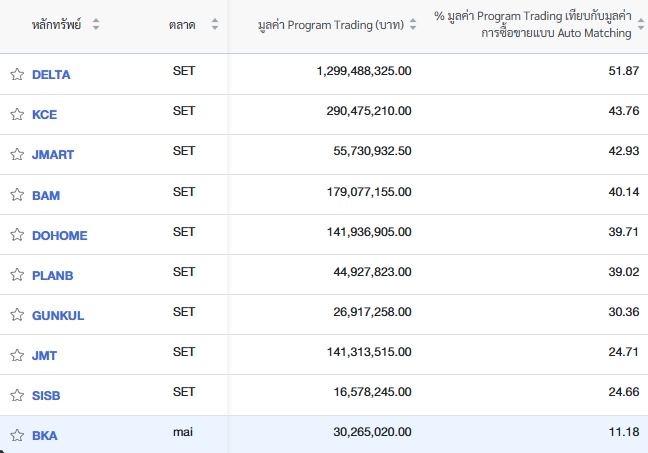This screenshot has height=453, width=648.
Task: Open the GUNKUL symbol link
Action: 58,316
